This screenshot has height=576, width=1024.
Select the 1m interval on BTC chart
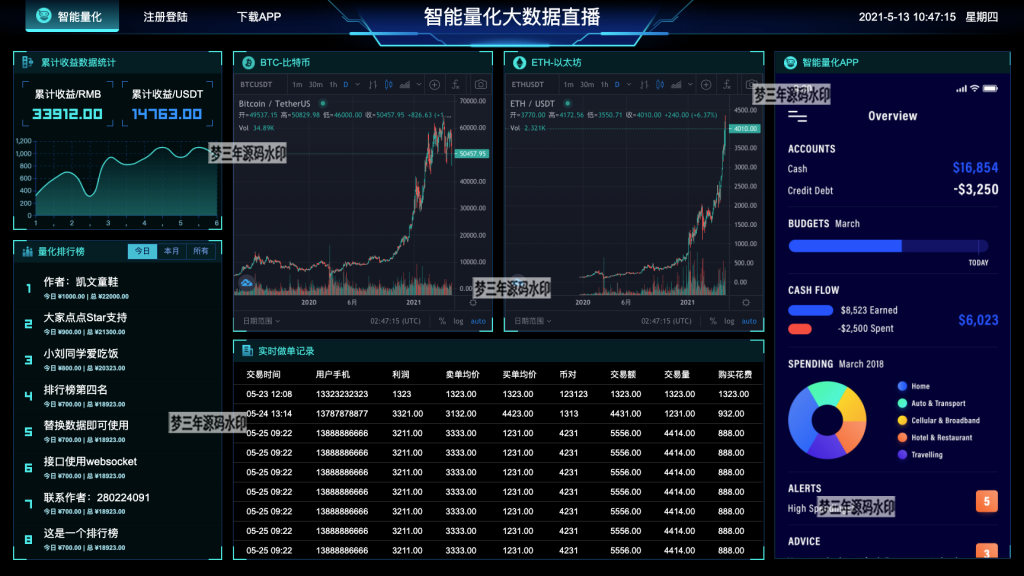297,84
